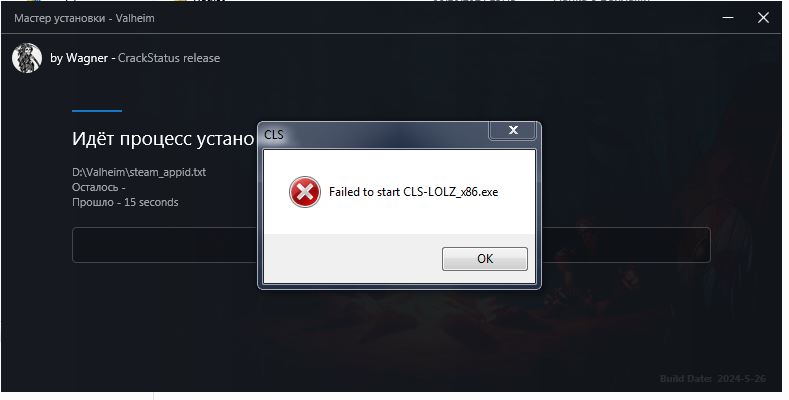Click the 'Мастер установки - Valheim' window title
The image size is (789, 400).
tap(84, 18)
